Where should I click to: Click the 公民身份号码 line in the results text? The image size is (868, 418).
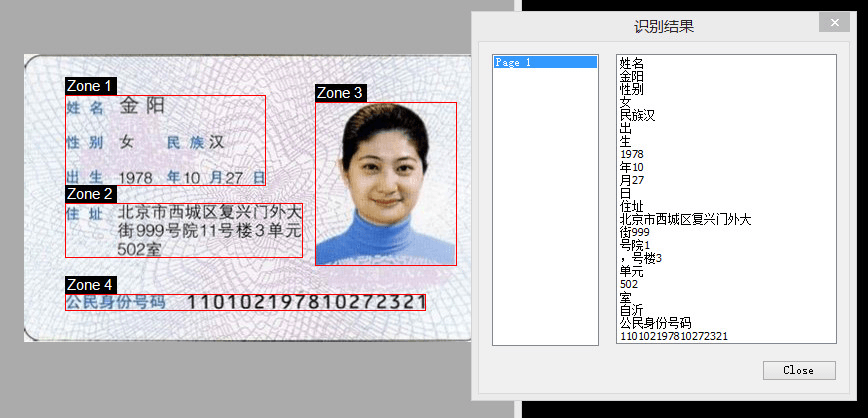coord(655,323)
